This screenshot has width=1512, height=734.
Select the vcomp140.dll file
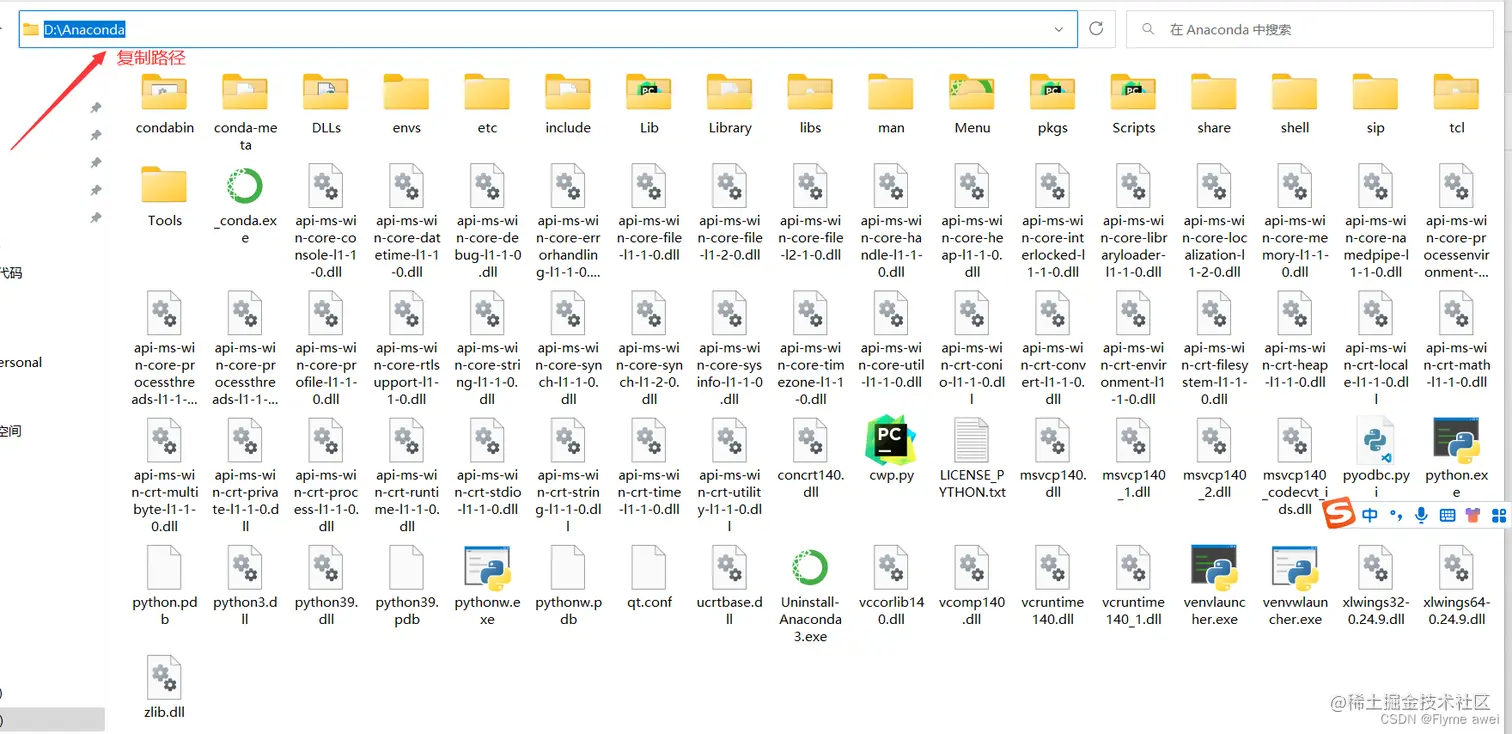(x=972, y=586)
